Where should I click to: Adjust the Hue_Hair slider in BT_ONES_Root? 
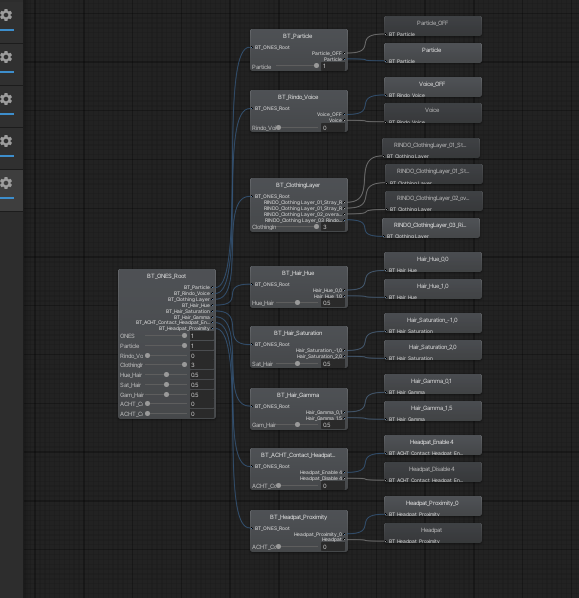point(166,375)
